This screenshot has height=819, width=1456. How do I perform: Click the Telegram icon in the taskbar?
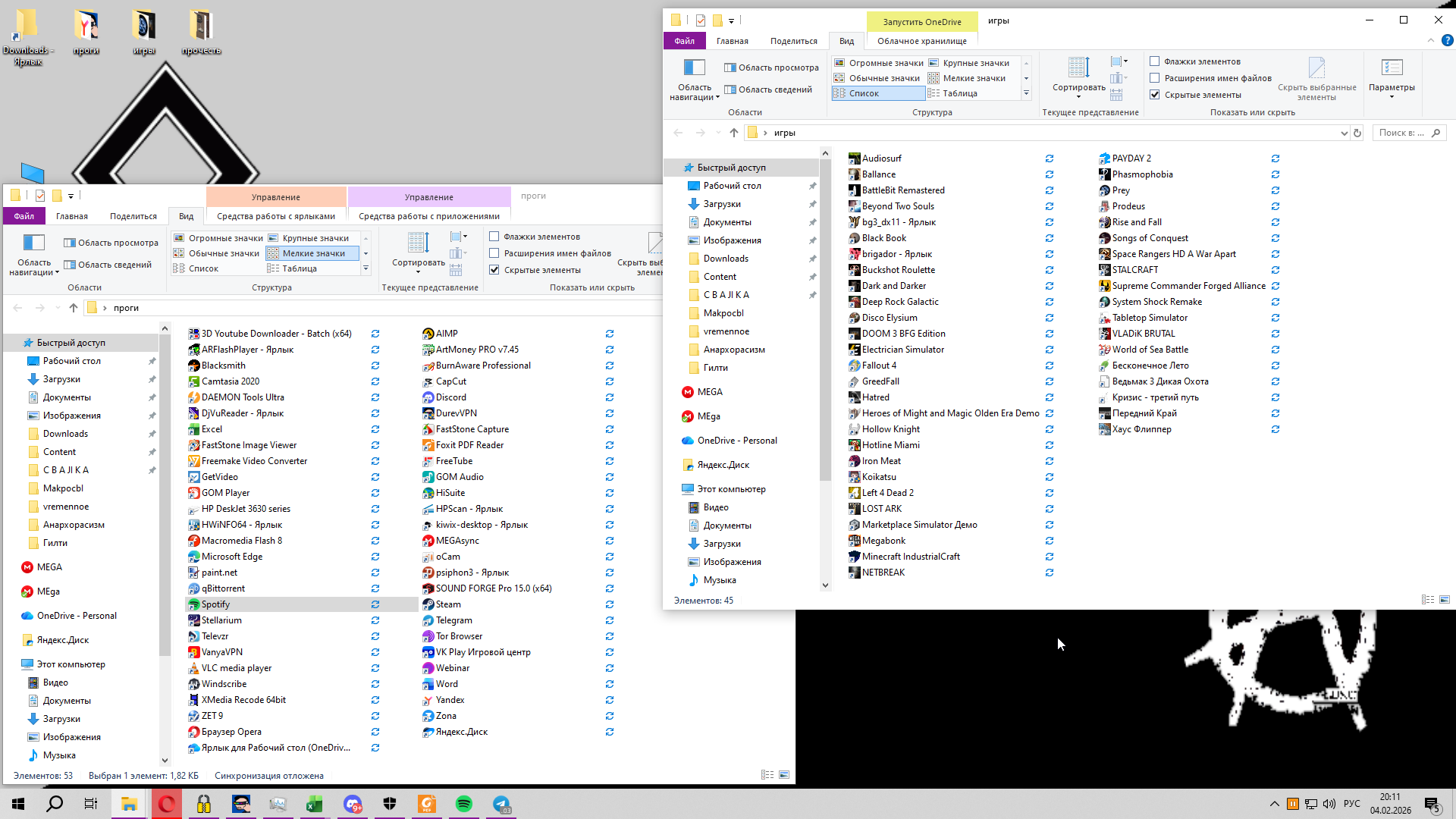501,805
